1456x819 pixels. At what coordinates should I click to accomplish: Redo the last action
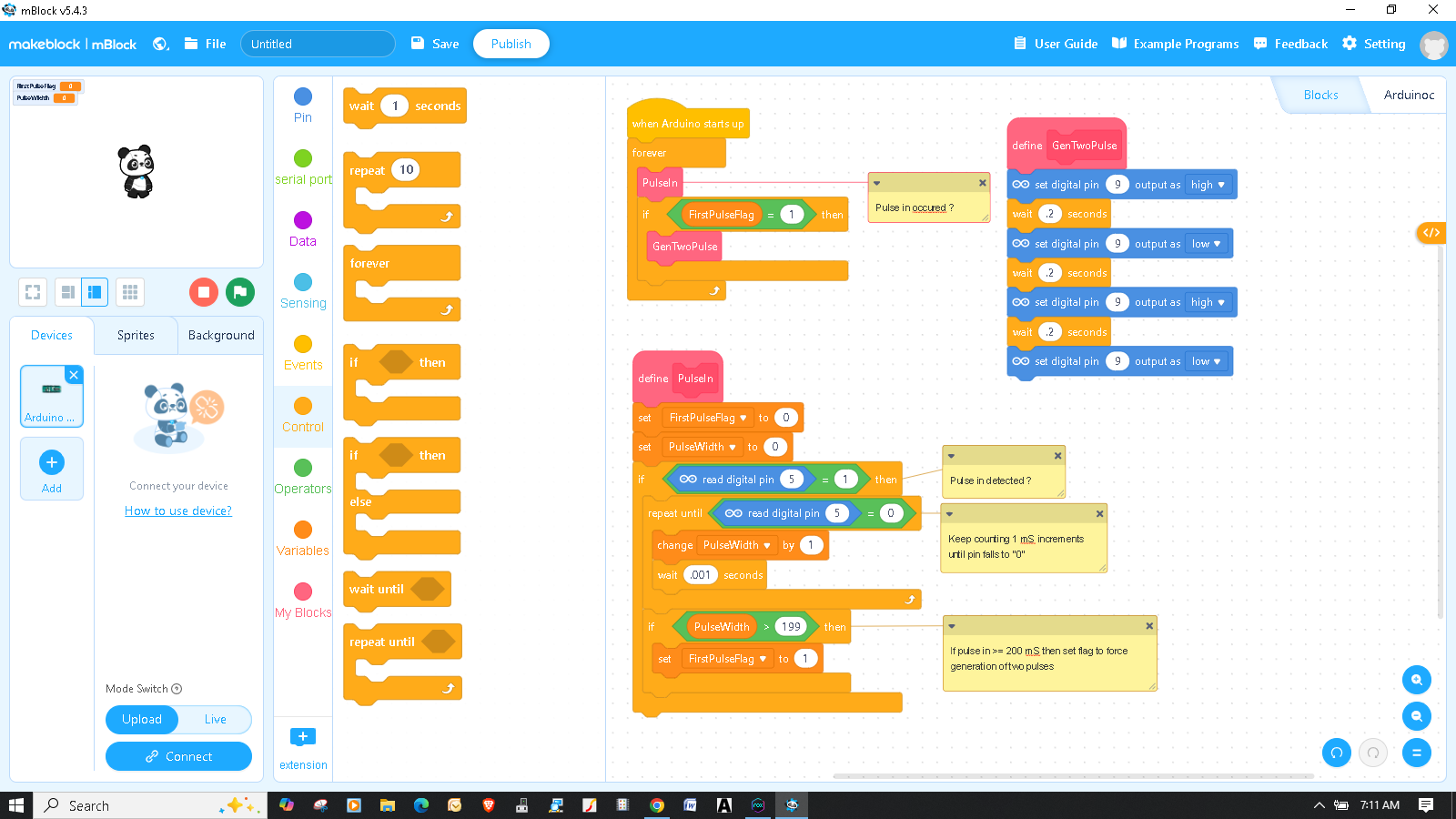(1373, 753)
